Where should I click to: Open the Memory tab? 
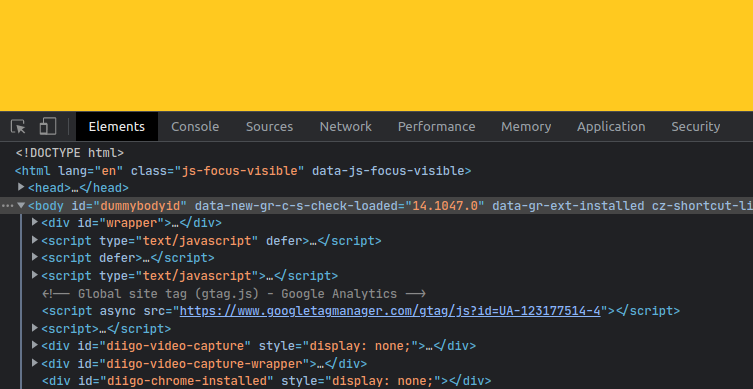coord(526,127)
